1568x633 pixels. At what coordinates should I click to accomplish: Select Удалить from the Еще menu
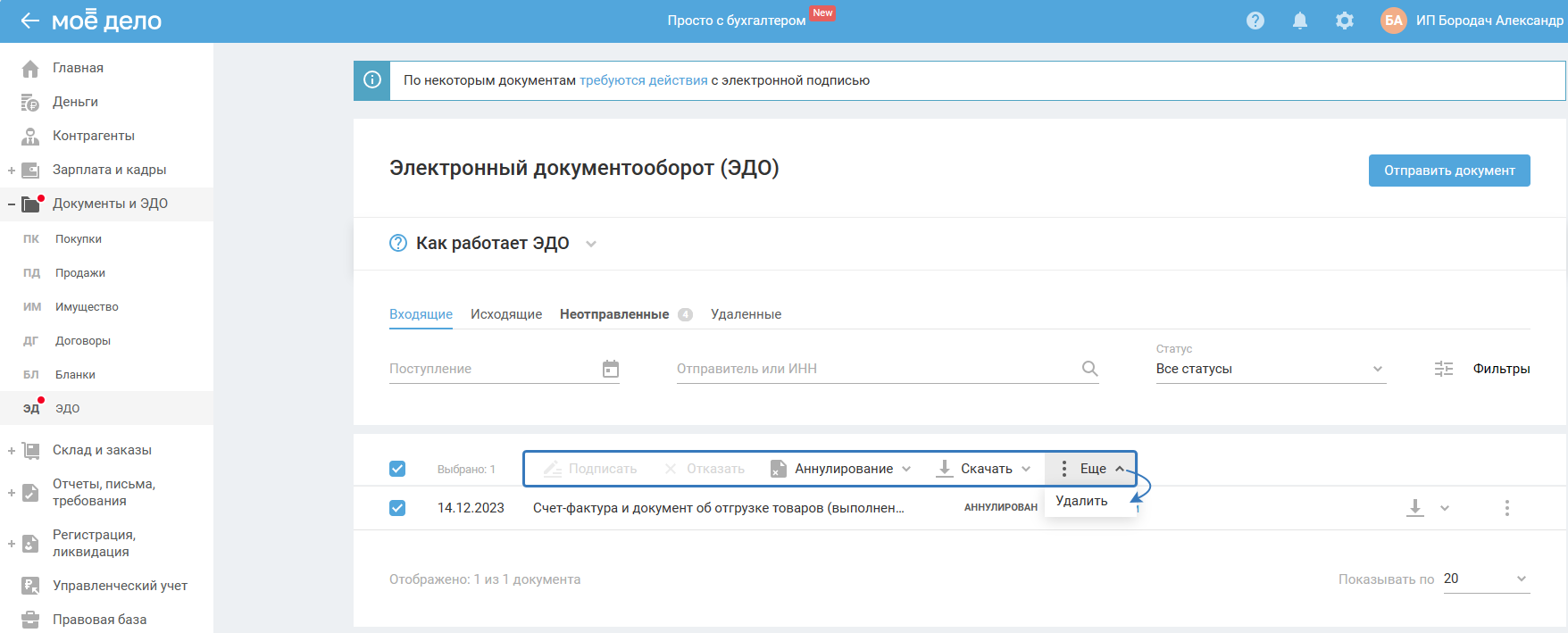tap(1081, 501)
